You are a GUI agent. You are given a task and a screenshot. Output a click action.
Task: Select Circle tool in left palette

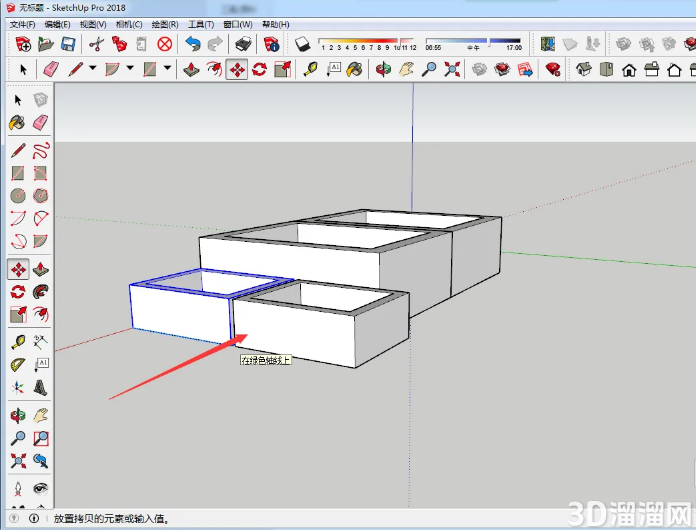18,196
